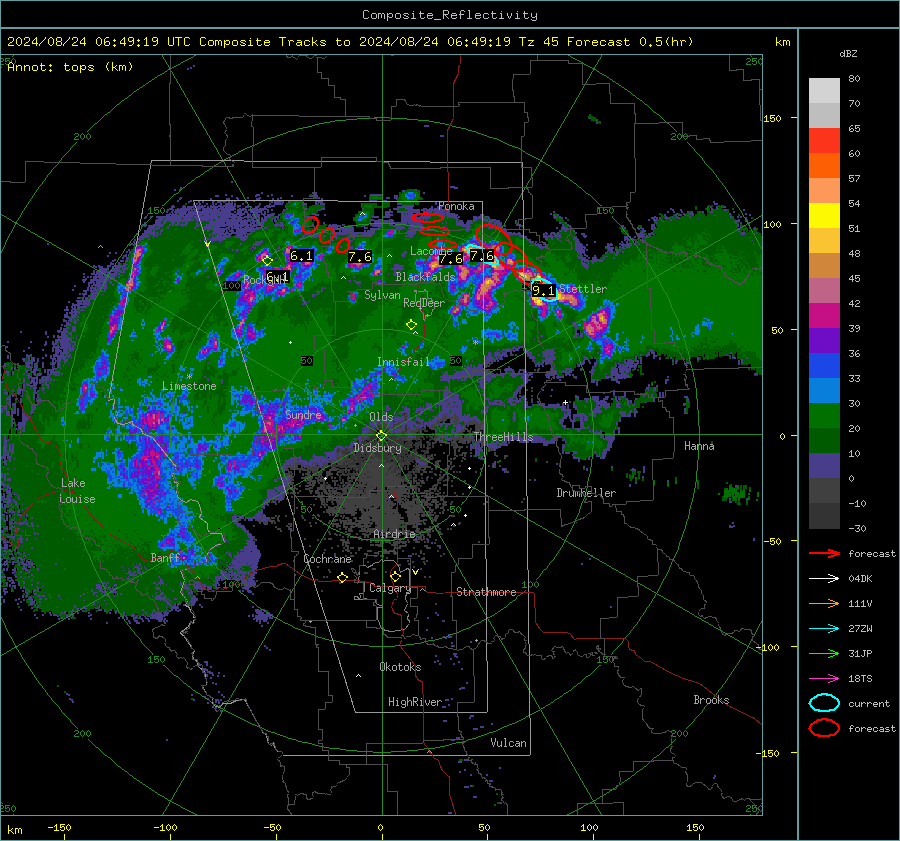Select the yellow diamond marker beside Cochrane
The height and width of the screenshot is (841, 900).
[x=343, y=578]
